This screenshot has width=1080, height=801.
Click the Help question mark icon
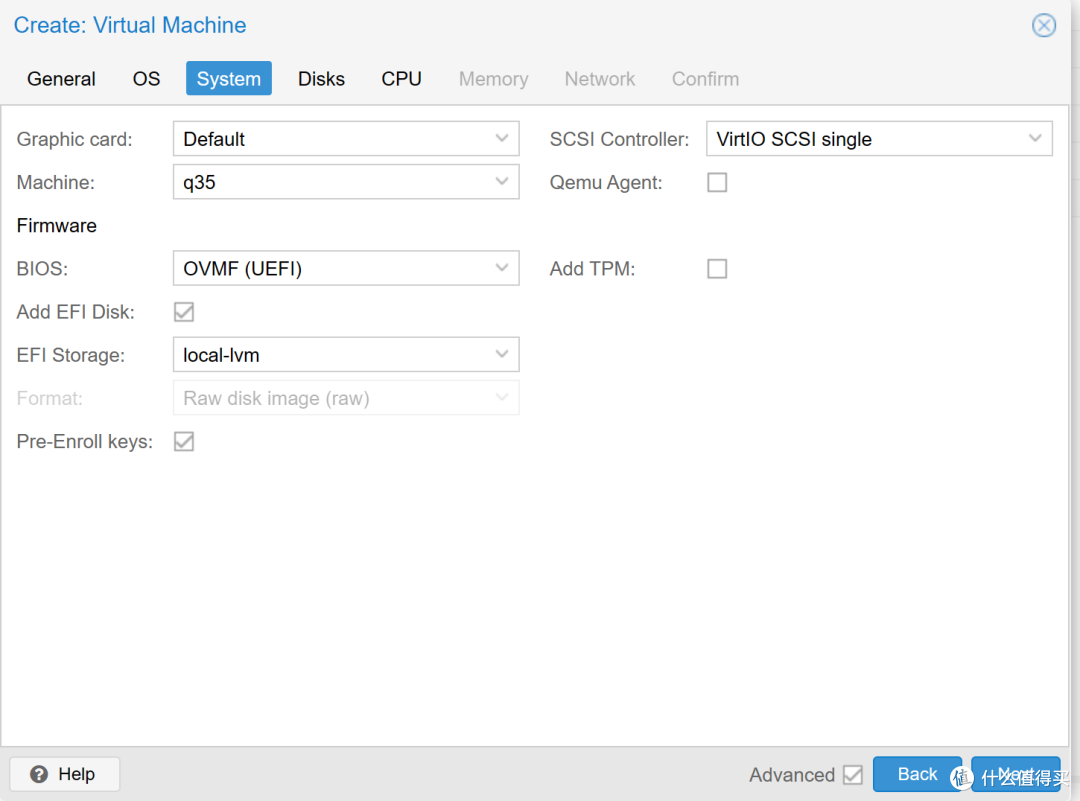point(39,774)
